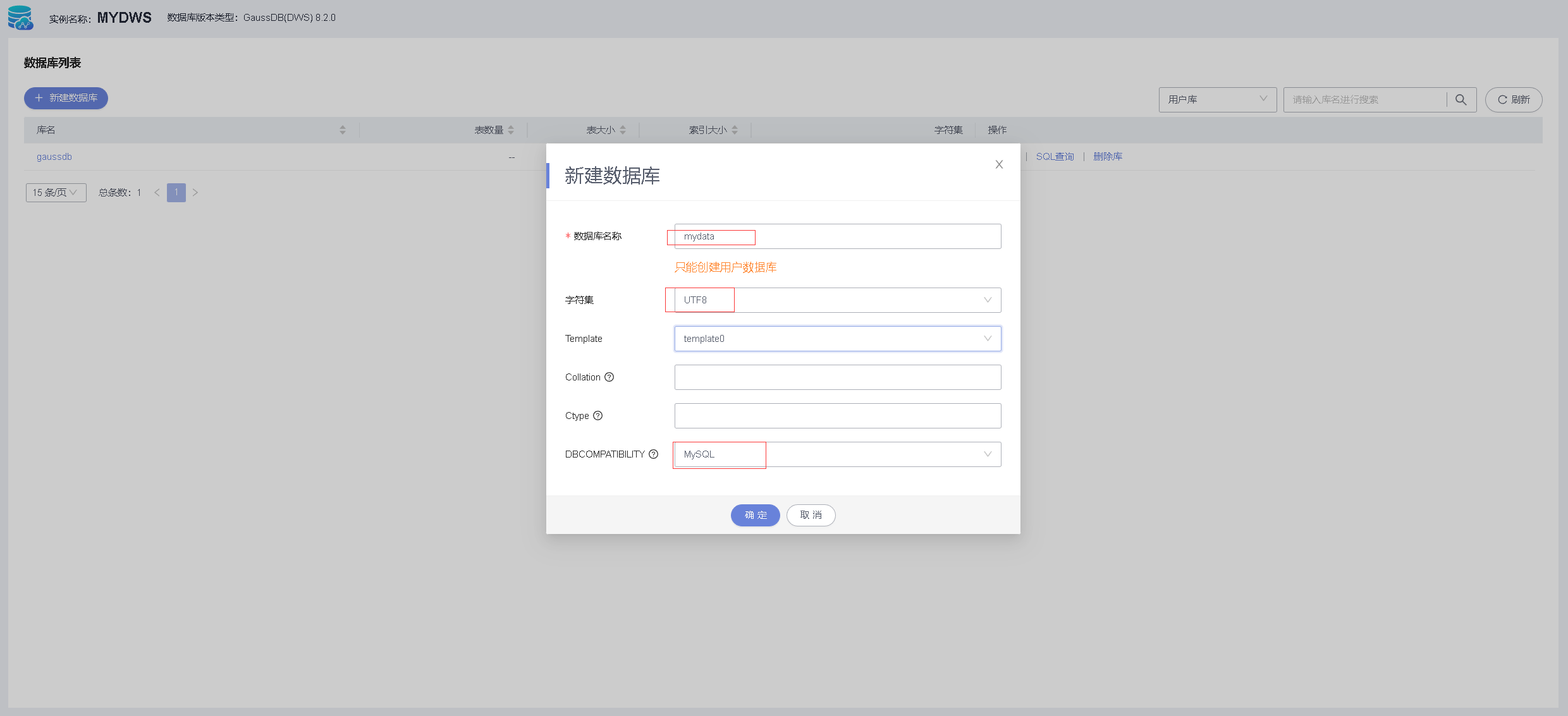Screen dimensions: 1568x716
Task: Click the 刷新 refresh button
Action: point(1513,100)
